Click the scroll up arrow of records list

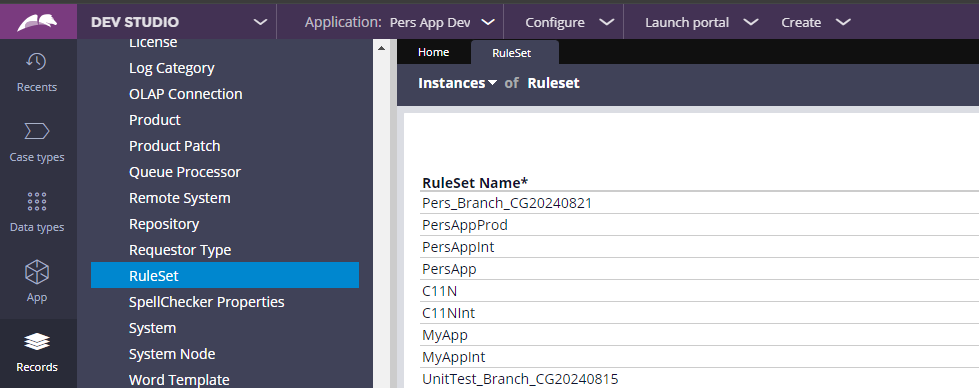click(382, 48)
